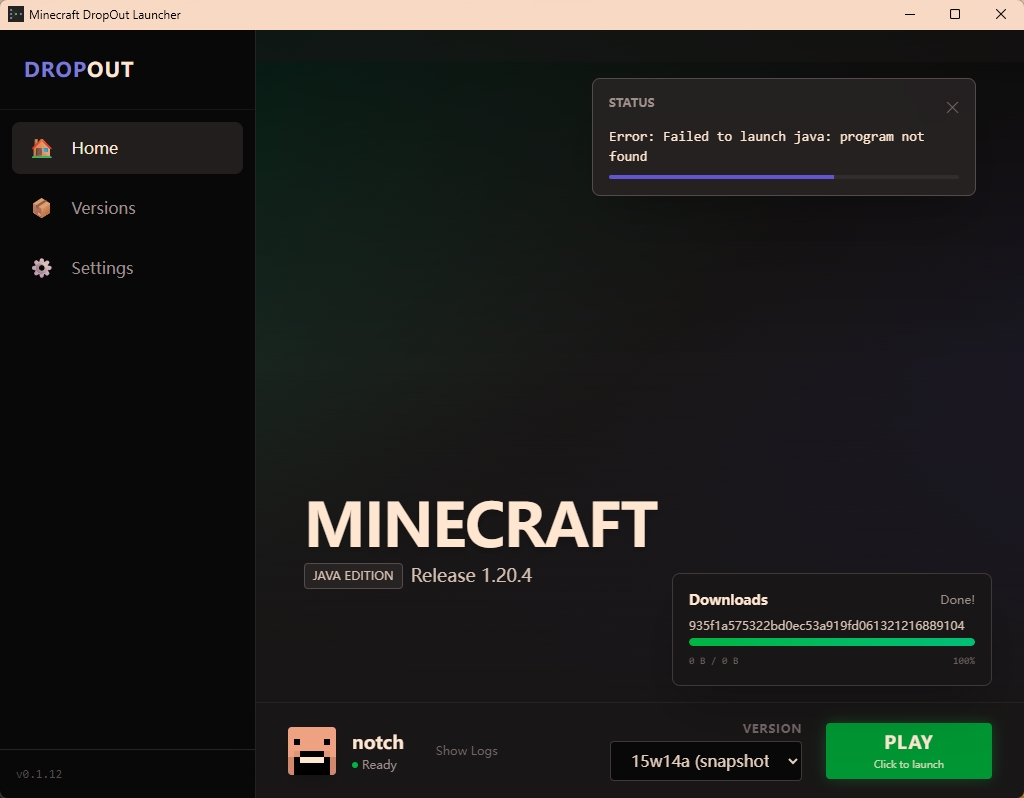Screen dimensions: 1024x798
Task: Click the green Downloads progress bar
Action: pos(831,642)
